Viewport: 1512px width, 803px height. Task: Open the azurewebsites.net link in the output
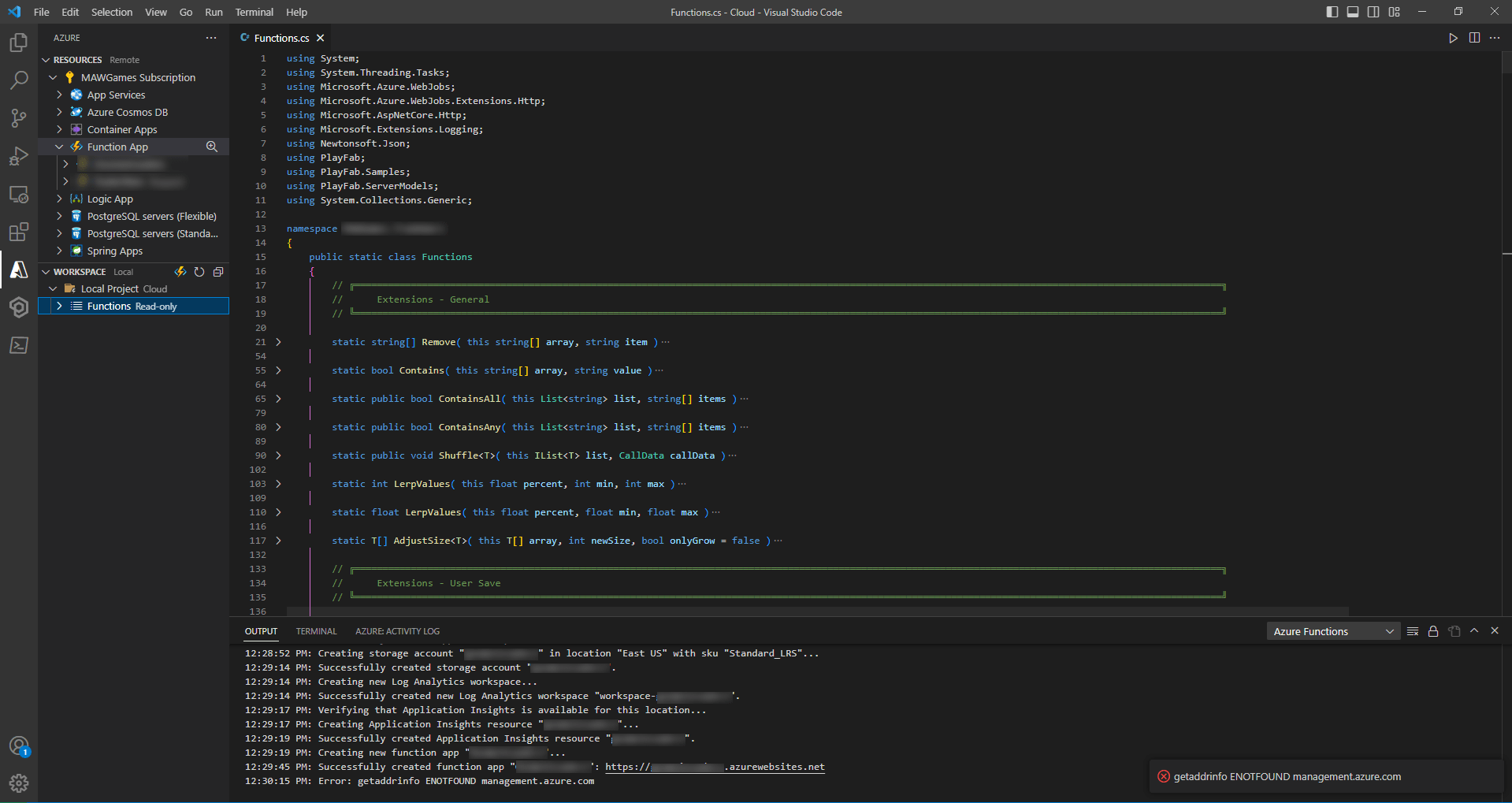[x=715, y=767]
